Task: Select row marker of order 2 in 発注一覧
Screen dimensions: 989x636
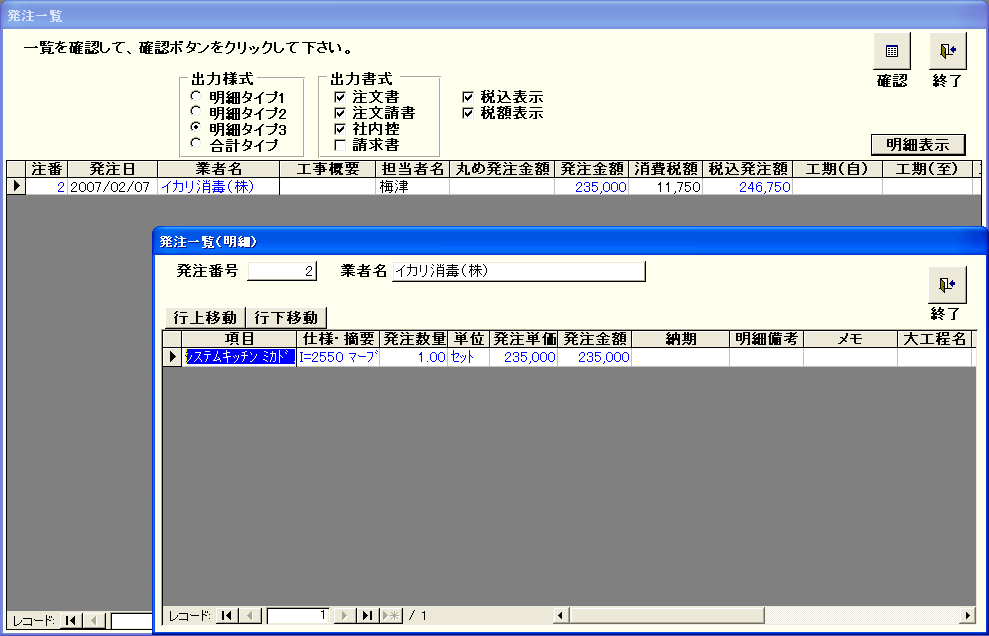Action: coord(16,187)
